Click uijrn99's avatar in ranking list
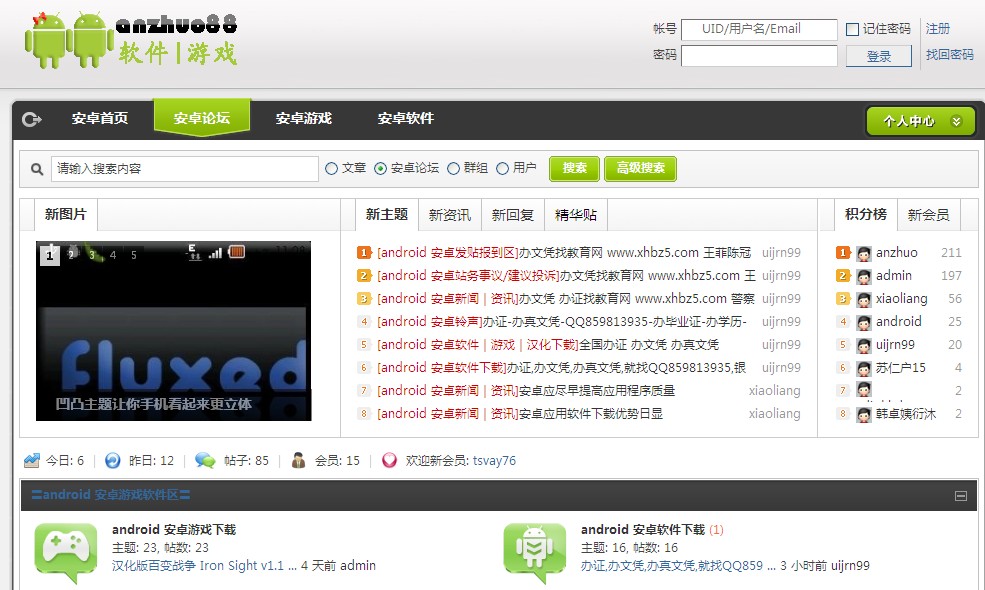985x590 pixels. 864,345
